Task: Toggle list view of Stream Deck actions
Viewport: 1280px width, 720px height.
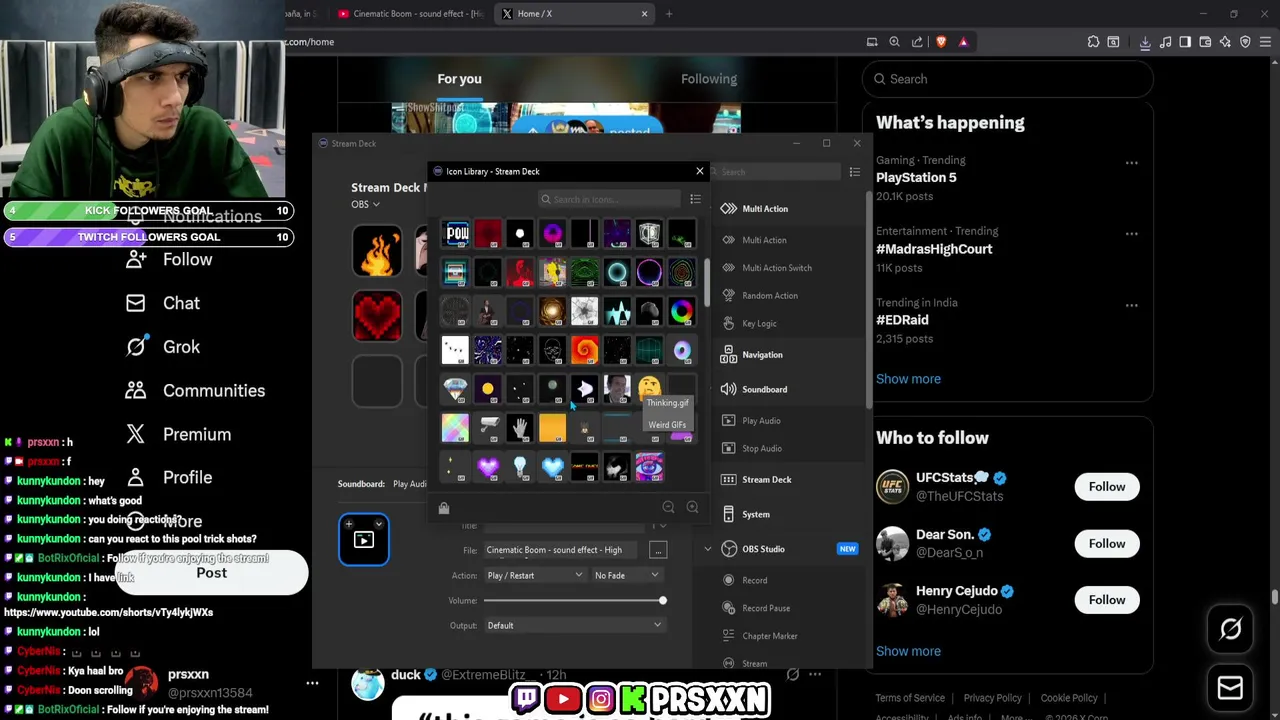Action: coord(854,172)
